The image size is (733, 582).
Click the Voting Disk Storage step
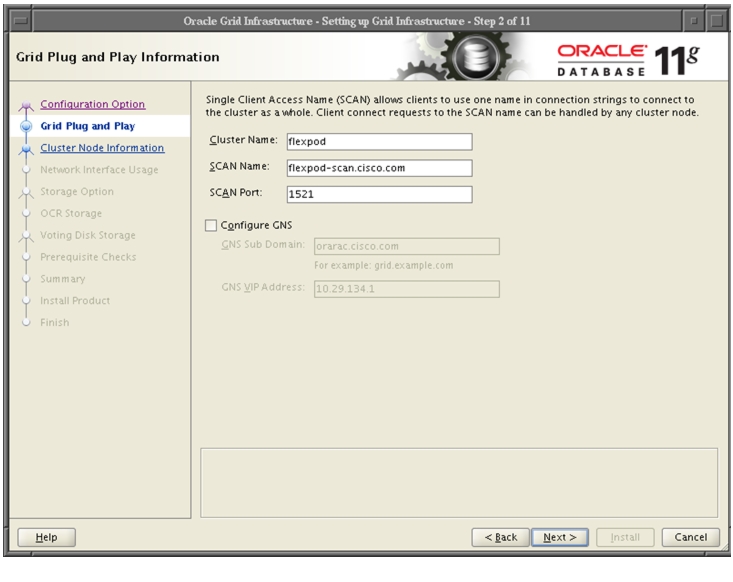click(x=88, y=235)
